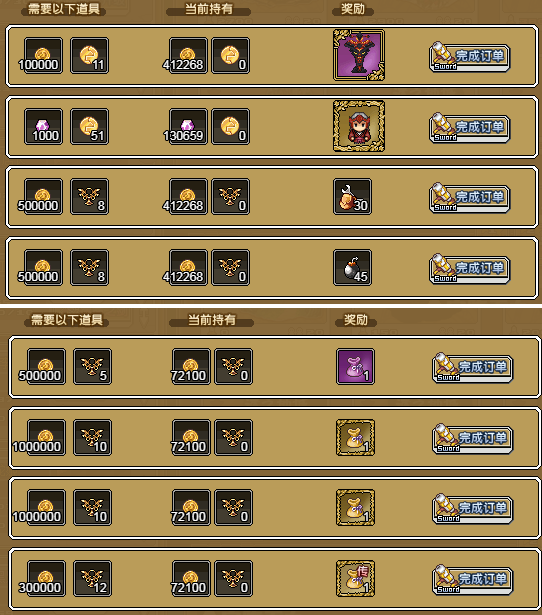The height and width of the screenshot is (615, 542).
Task: Click the currently held 130659 gems icon
Action: [188, 126]
